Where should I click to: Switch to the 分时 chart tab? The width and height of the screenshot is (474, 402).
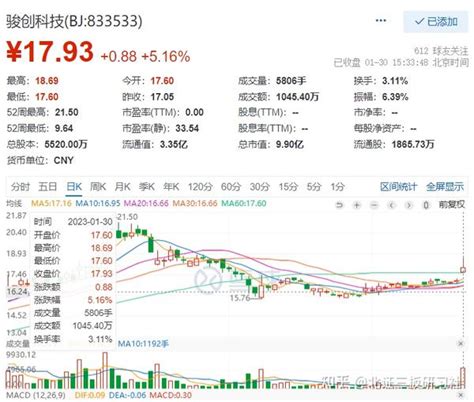(20, 186)
